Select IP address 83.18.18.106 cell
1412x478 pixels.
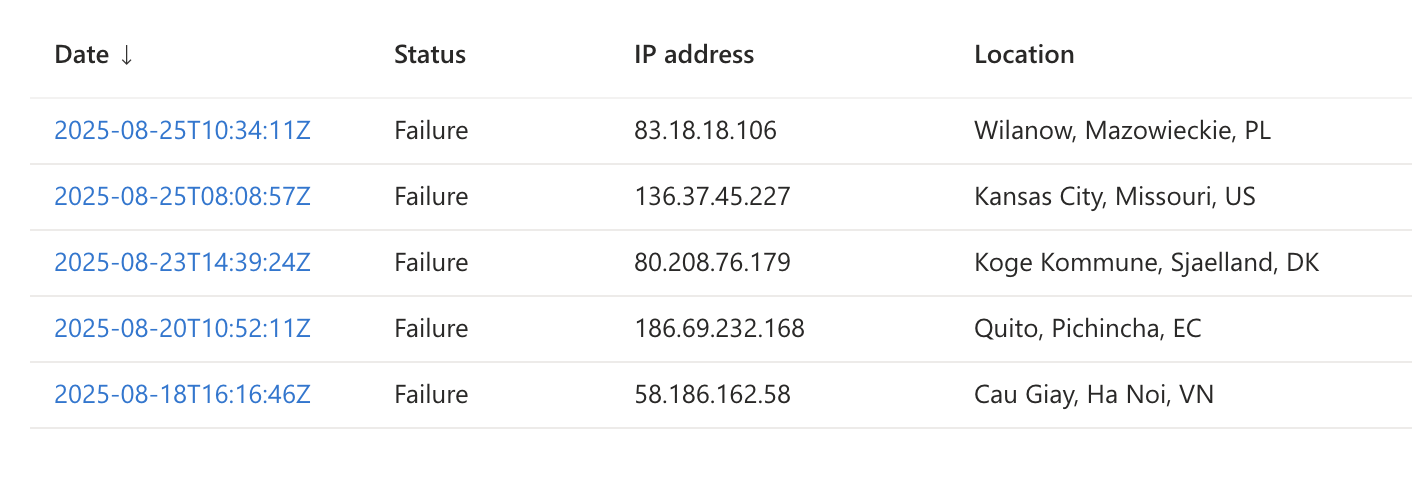coord(705,131)
